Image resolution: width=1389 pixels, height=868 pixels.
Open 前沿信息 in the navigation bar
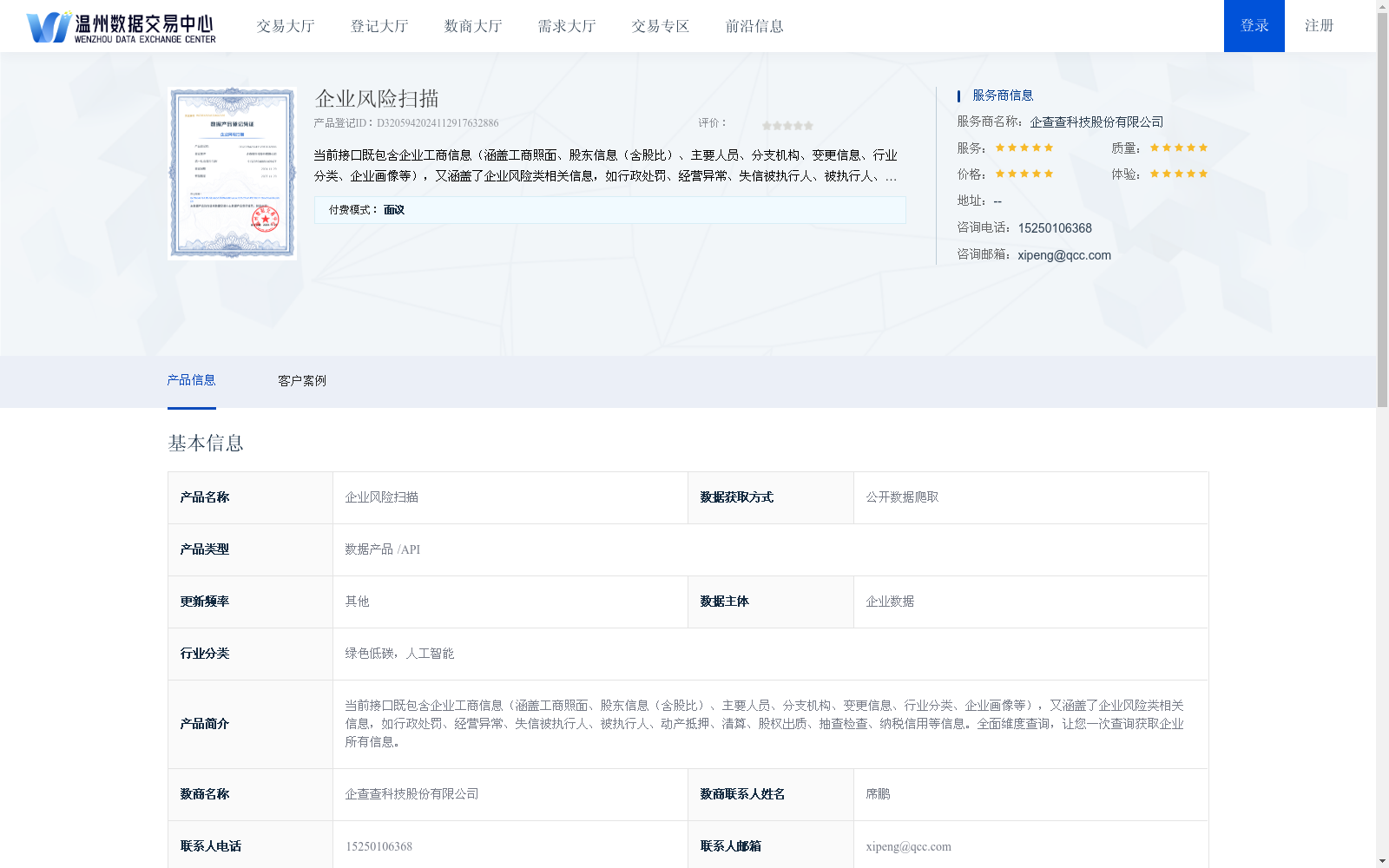point(754,26)
